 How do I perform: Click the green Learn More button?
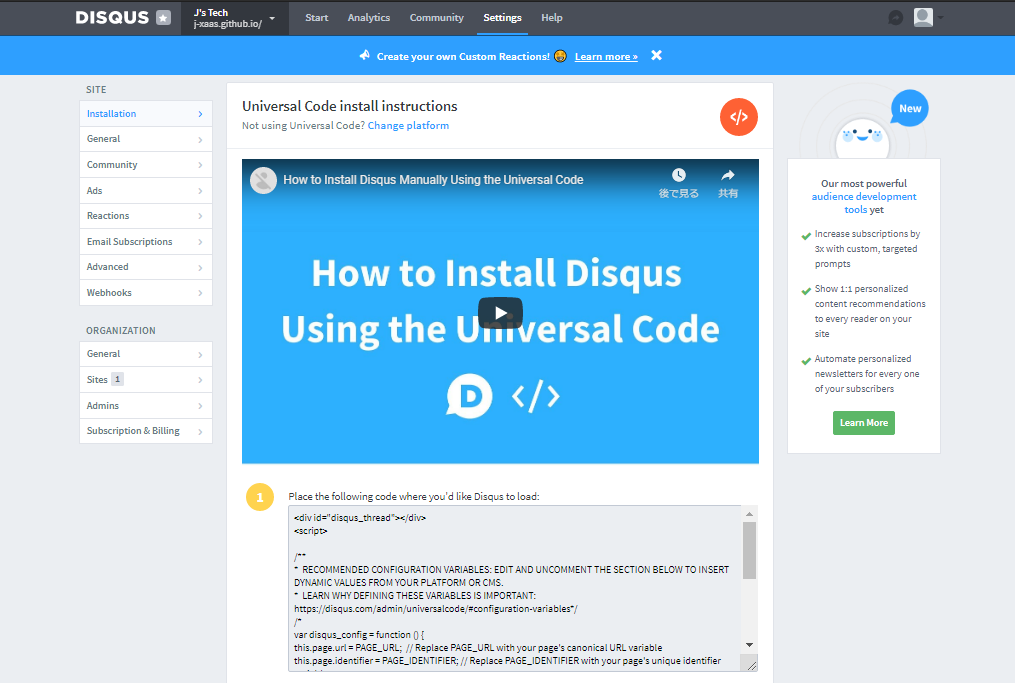(x=864, y=423)
